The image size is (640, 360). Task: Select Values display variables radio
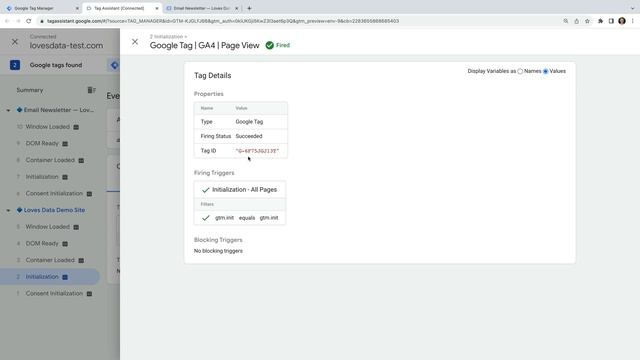[x=545, y=71]
